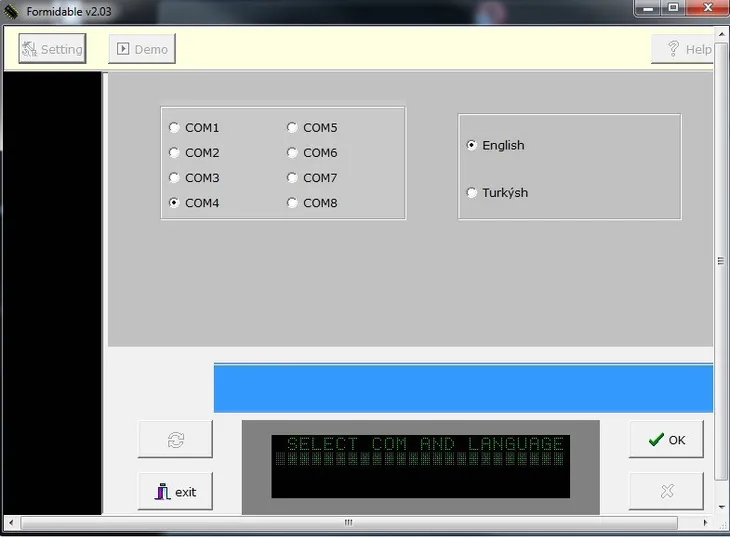Choose COM3 serial port
The height and width of the screenshot is (538, 730).
point(175,178)
